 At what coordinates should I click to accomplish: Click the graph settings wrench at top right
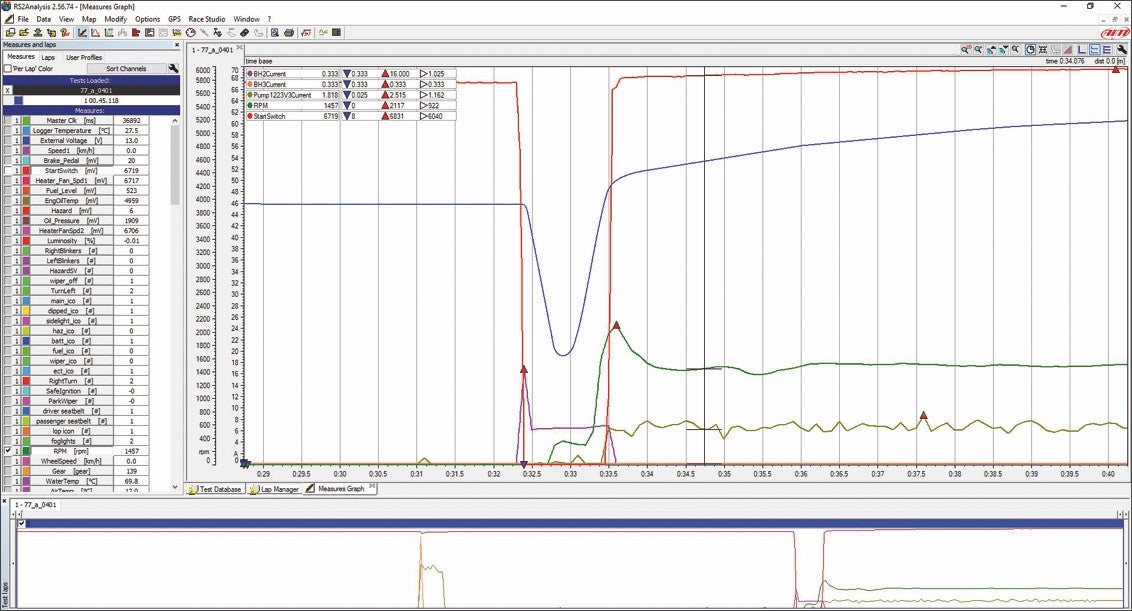[x=1122, y=49]
